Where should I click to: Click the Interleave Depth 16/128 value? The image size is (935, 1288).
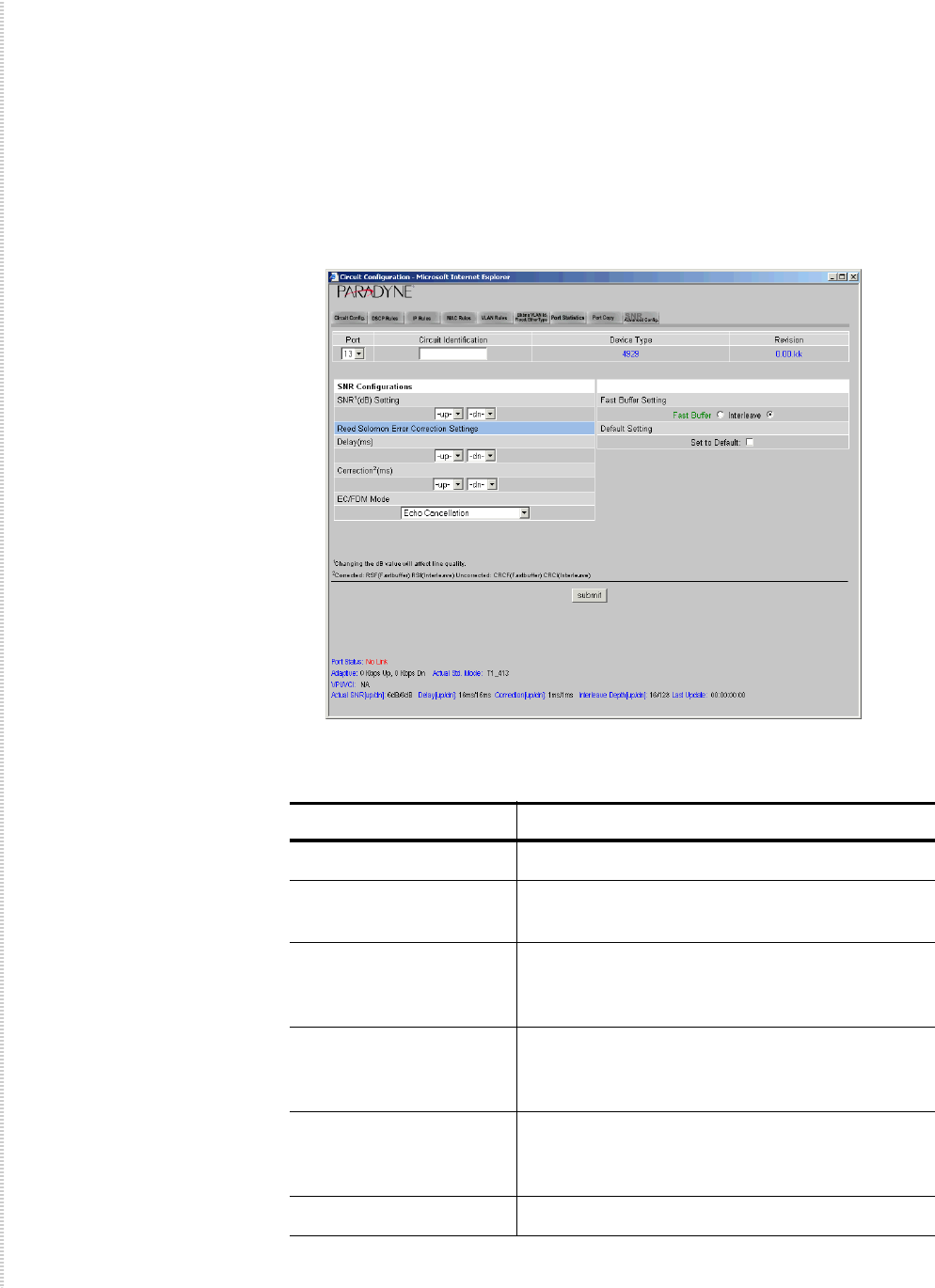[x=658, y=696]
